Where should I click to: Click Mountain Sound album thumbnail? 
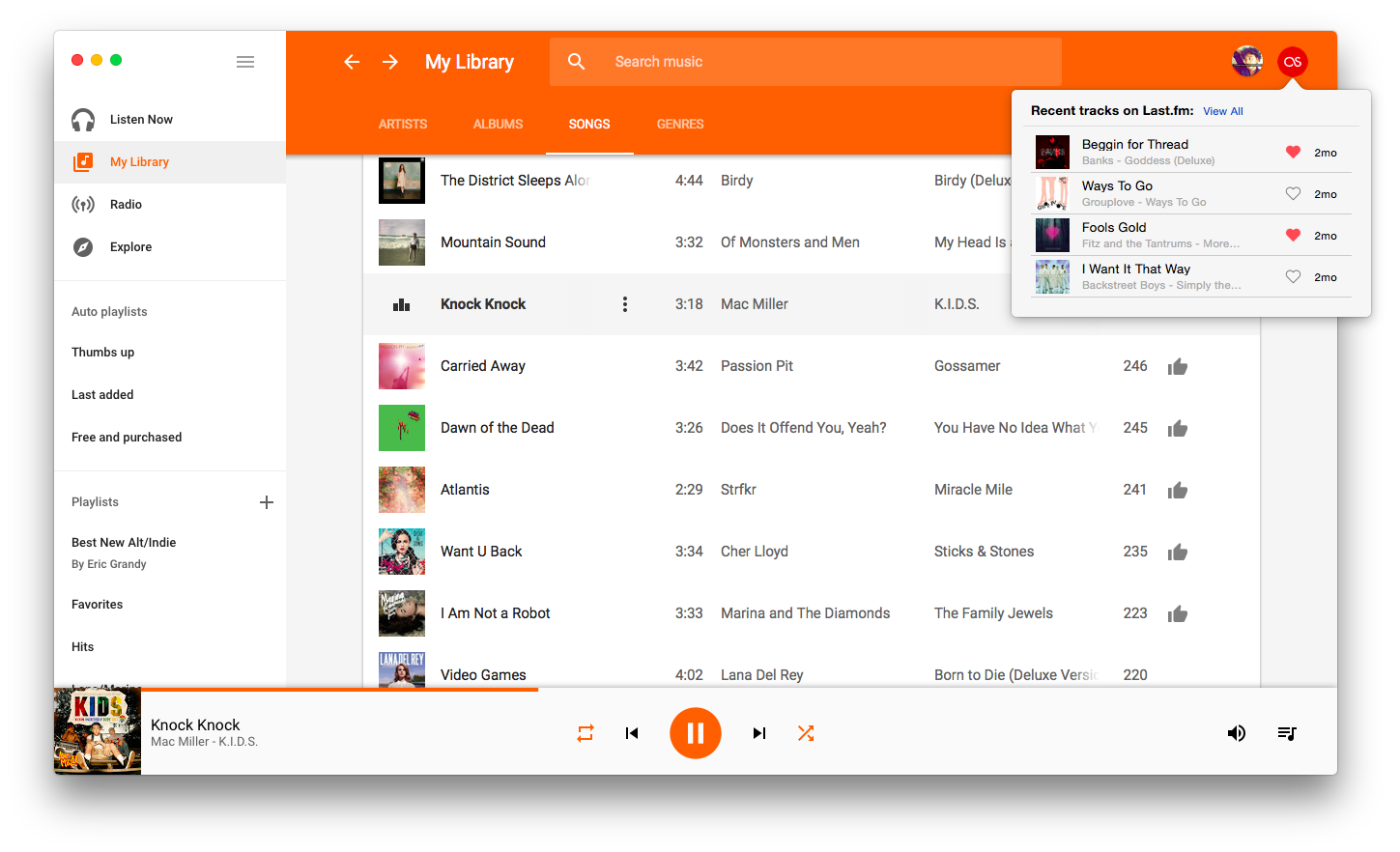402,242
